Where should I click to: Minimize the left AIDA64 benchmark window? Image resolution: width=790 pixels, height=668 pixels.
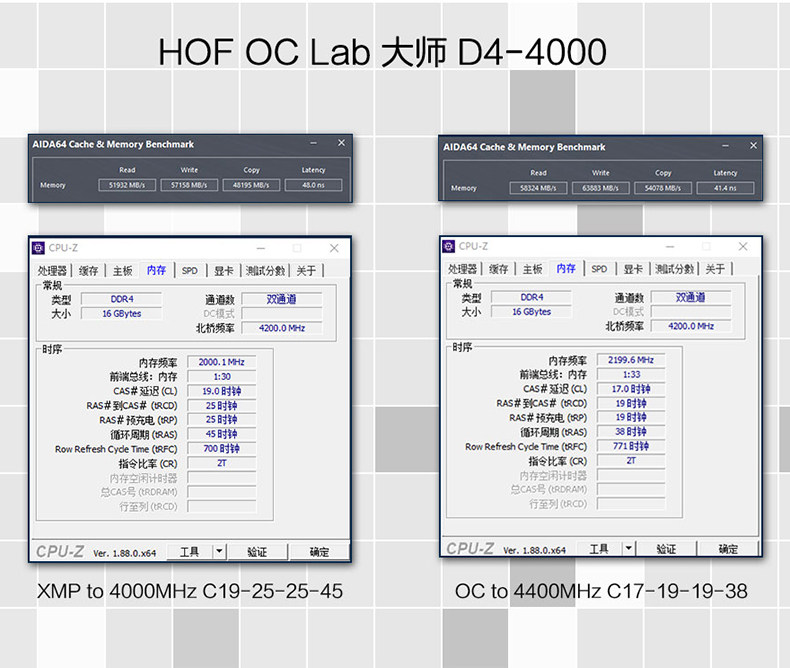tap(314, 144)
